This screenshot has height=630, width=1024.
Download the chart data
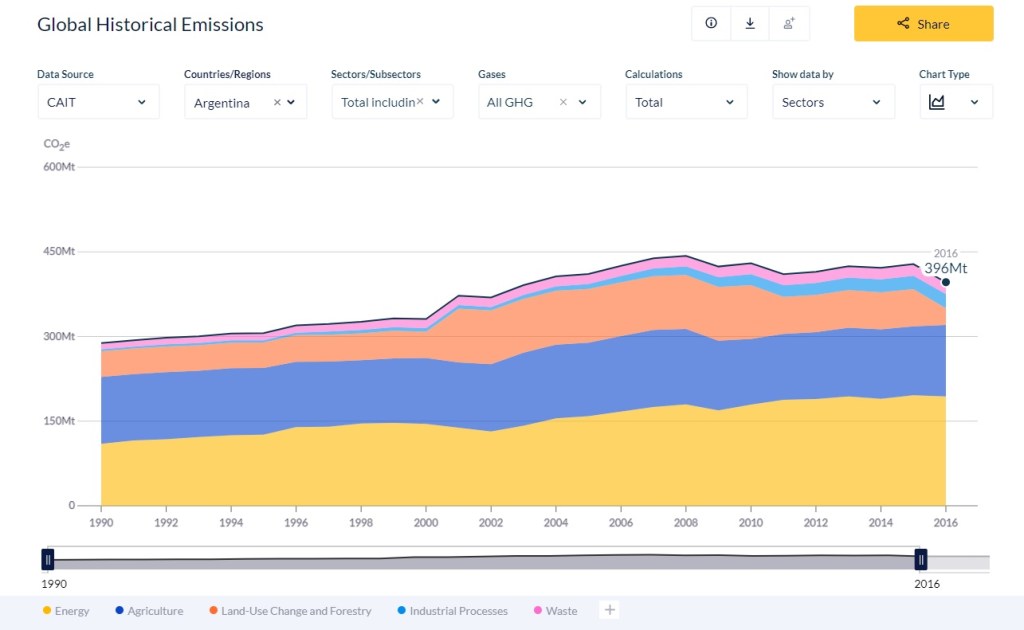[750, 23]
